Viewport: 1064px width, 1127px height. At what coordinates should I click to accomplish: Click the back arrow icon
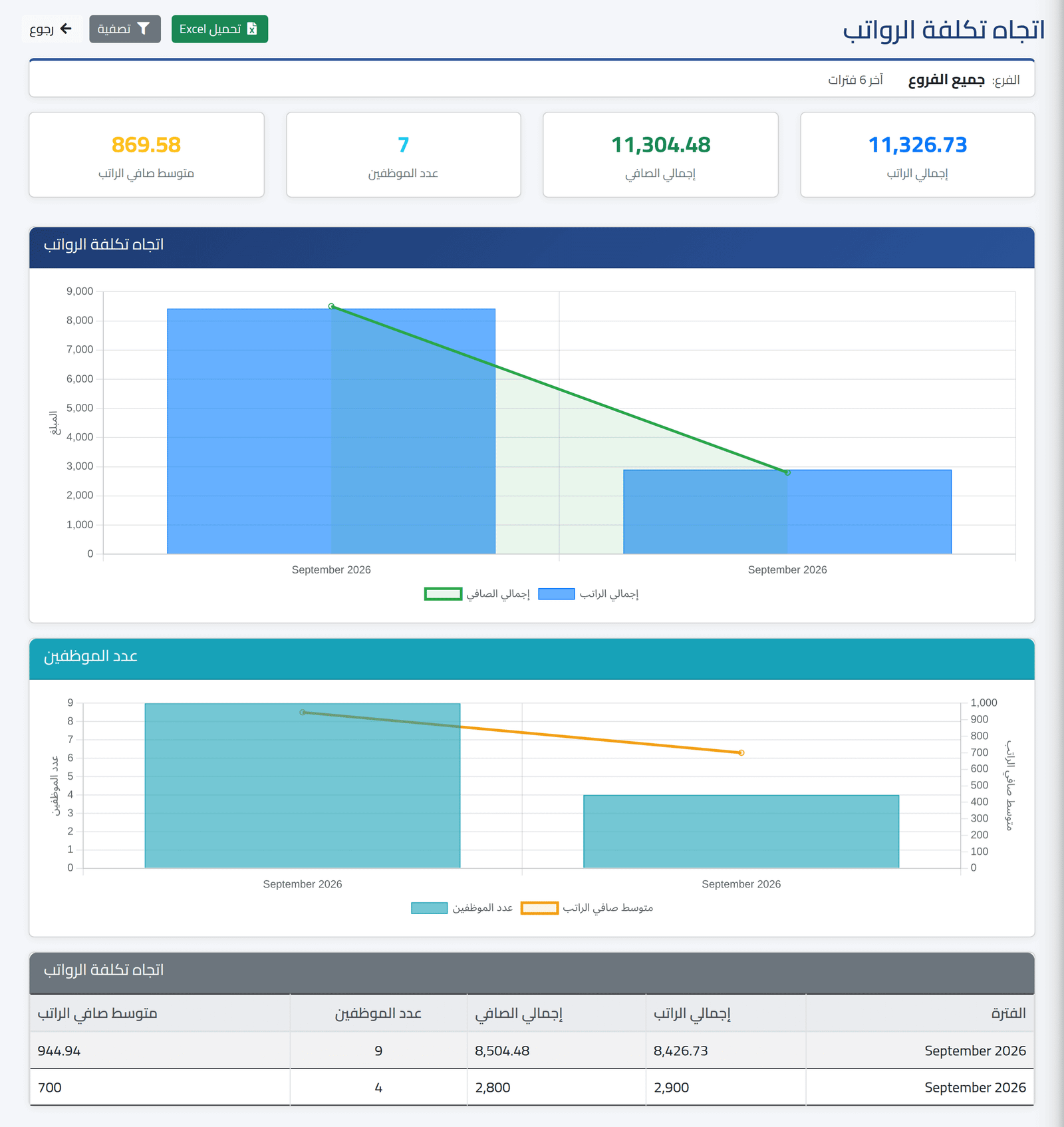(66, 29)
